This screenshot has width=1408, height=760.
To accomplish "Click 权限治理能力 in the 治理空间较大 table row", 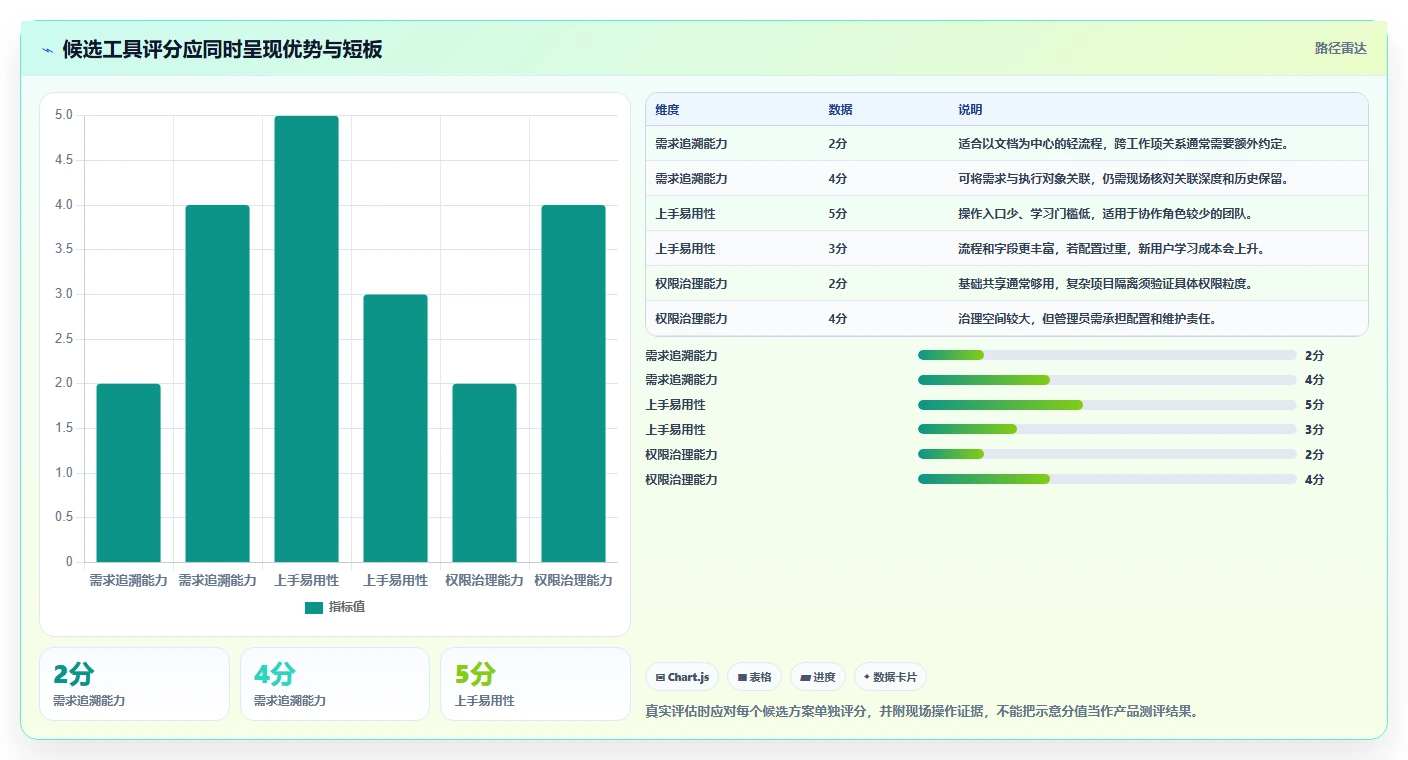I will click(691, 319).
